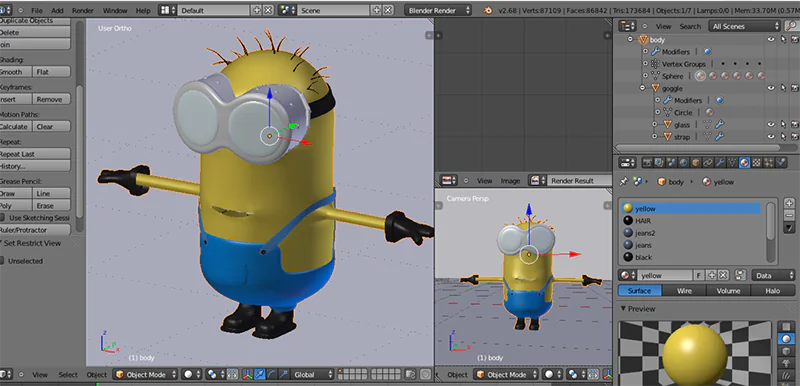
Task: Select cube preview type icon
Action: point(786,351)
